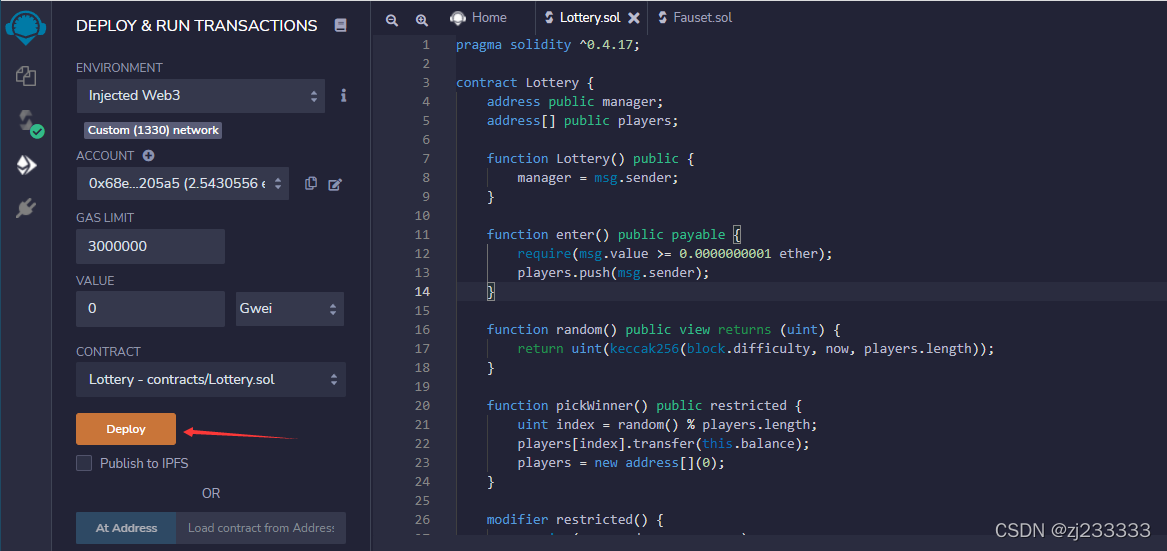Click the At Address button
The width and height of the screenshot is (1167, 551).
pyautogui.click(x=126, y=528)
